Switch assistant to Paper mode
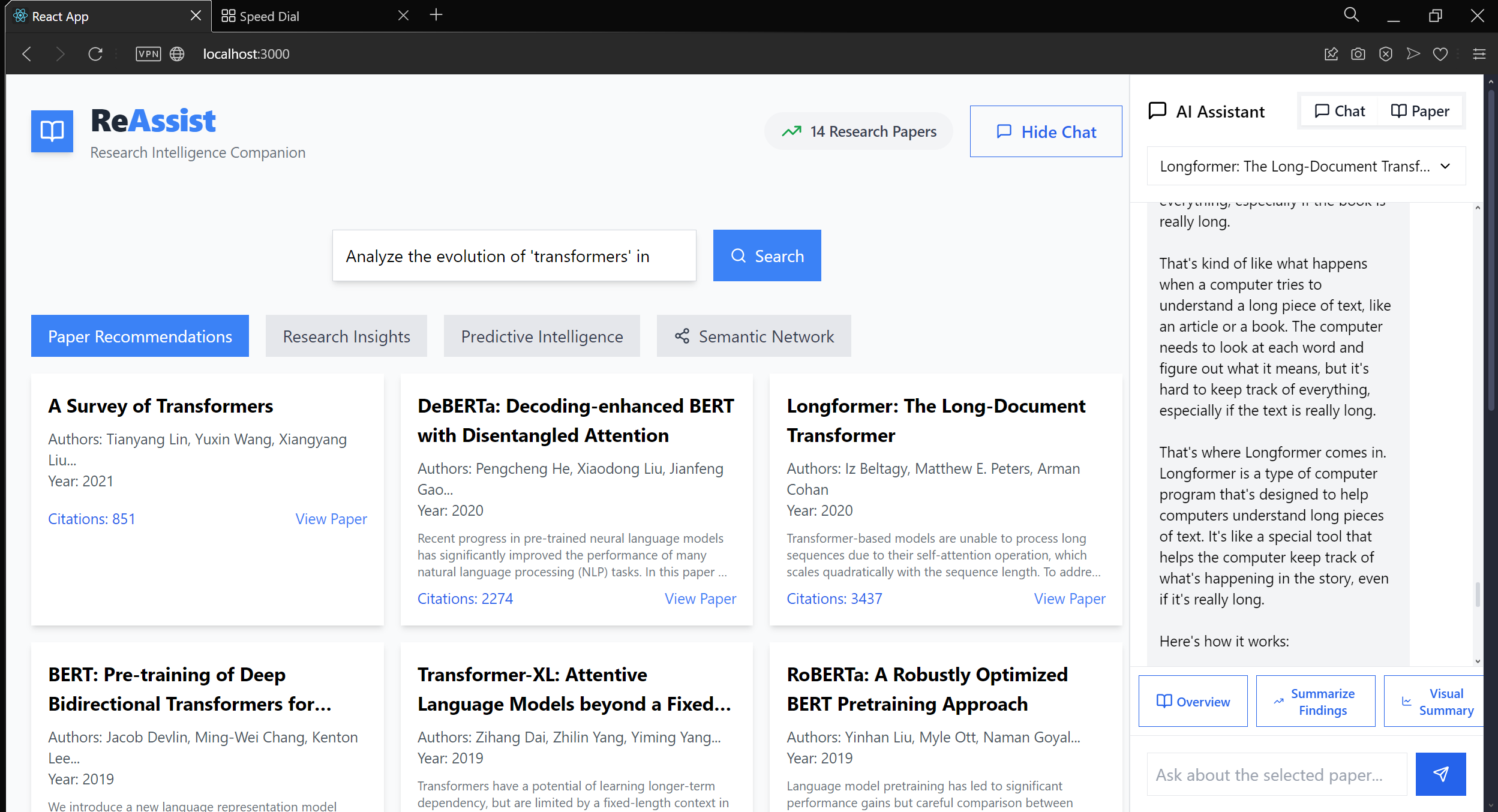Image resolution: width=1498 pixels, height=812 pixels. point(1419,111)
